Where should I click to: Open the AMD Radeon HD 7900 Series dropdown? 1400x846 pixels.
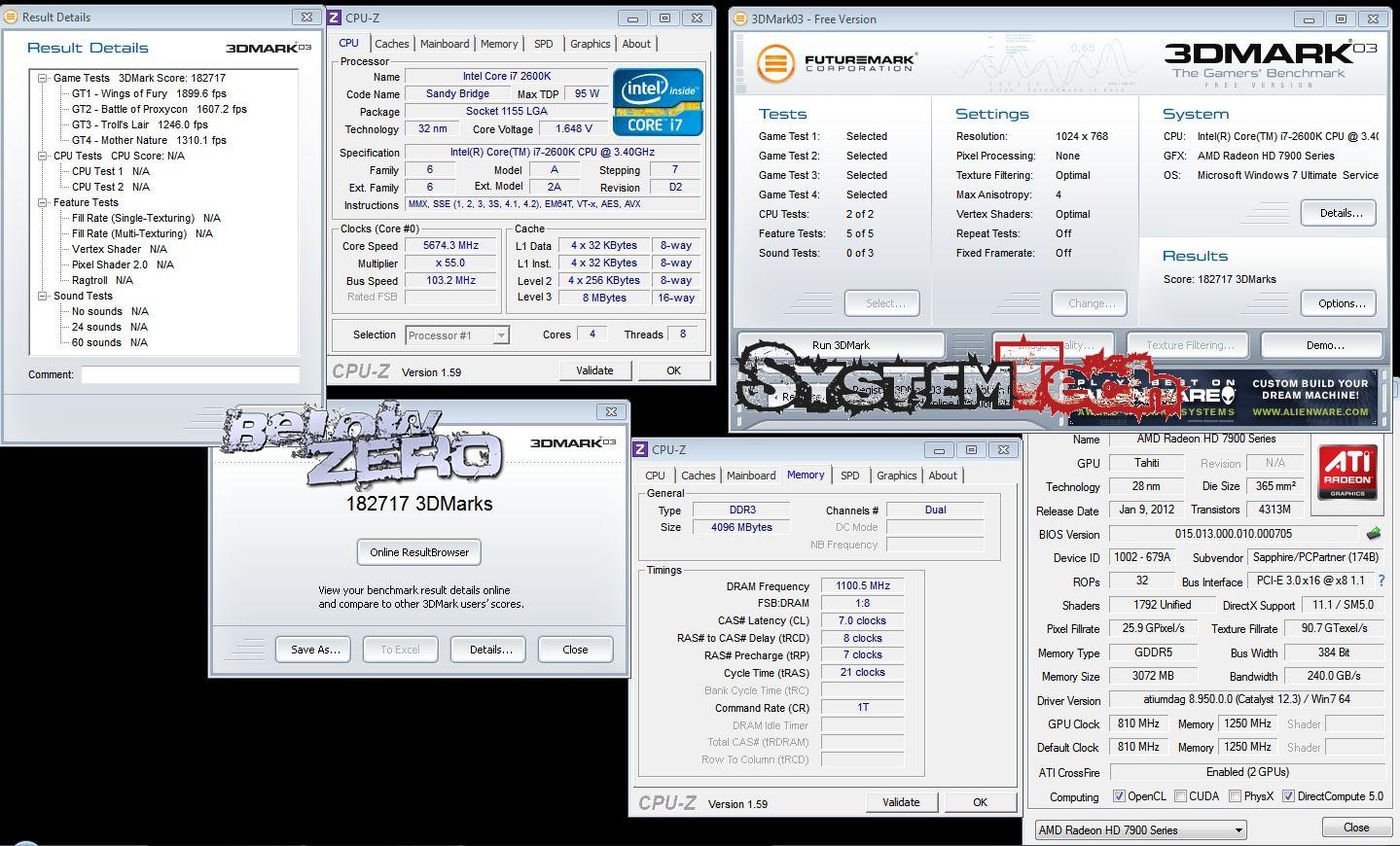[x=1139, y=829]
